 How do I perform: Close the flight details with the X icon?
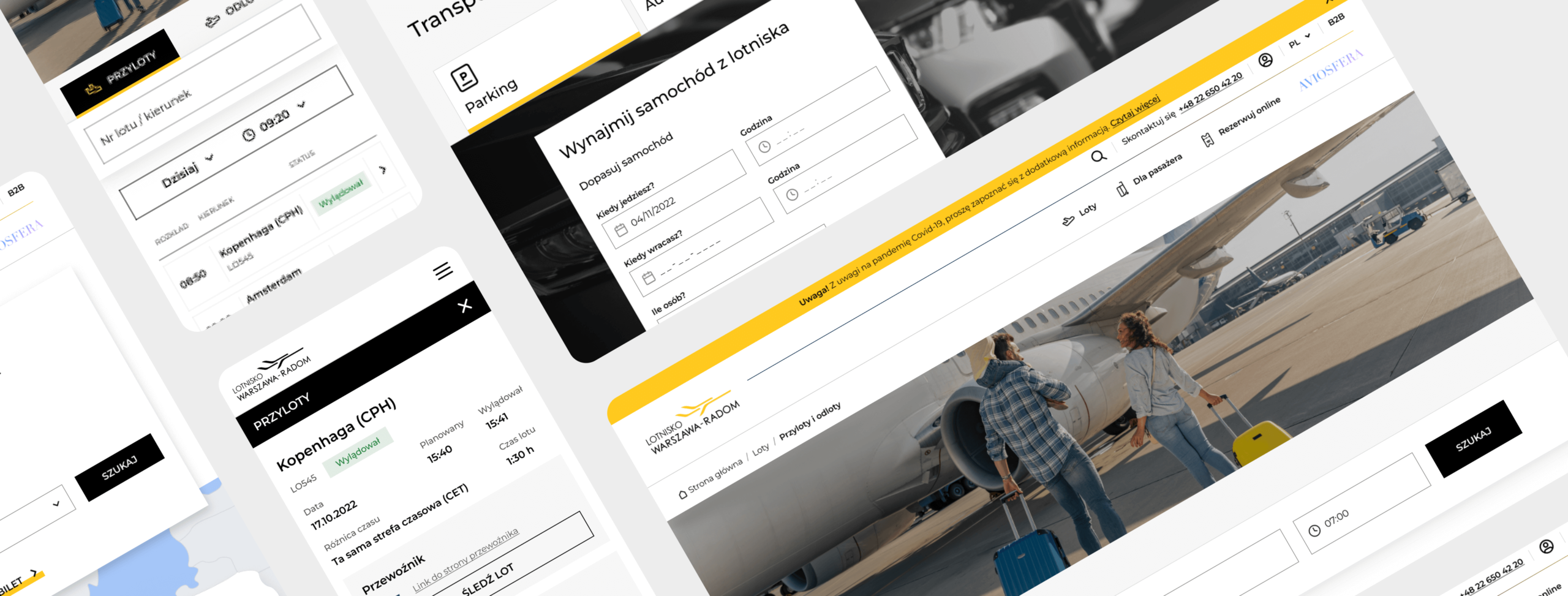click(465, 306)
